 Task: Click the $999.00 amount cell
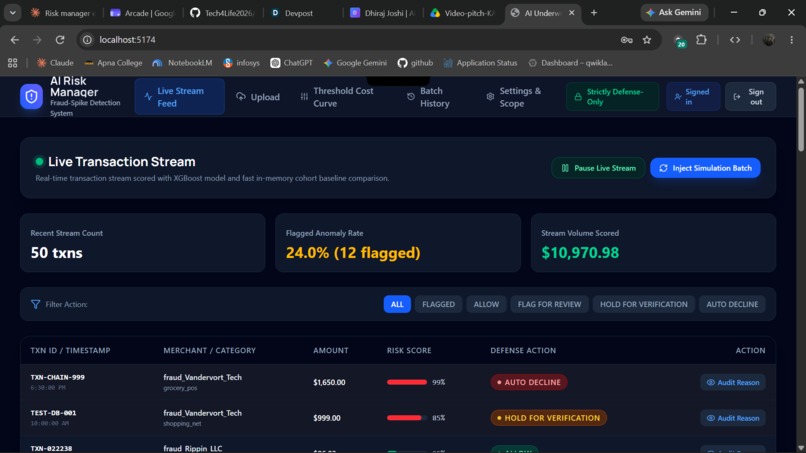pos(327,418)
